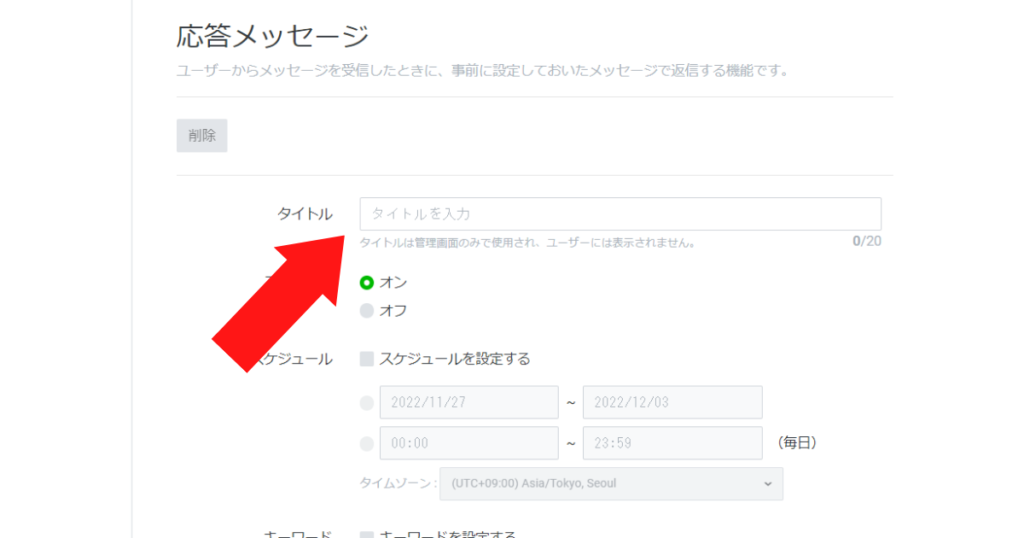1024x538 pixels.
Task: Click the 0/20 character counter
Action: (x=867, y=242)
